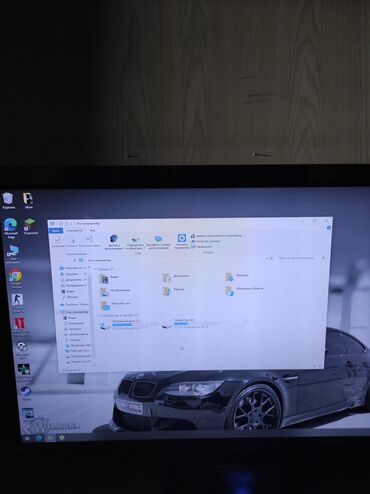Switch to the Computer ribbon tab
The image size is (370, 494).
click(74, 230)
